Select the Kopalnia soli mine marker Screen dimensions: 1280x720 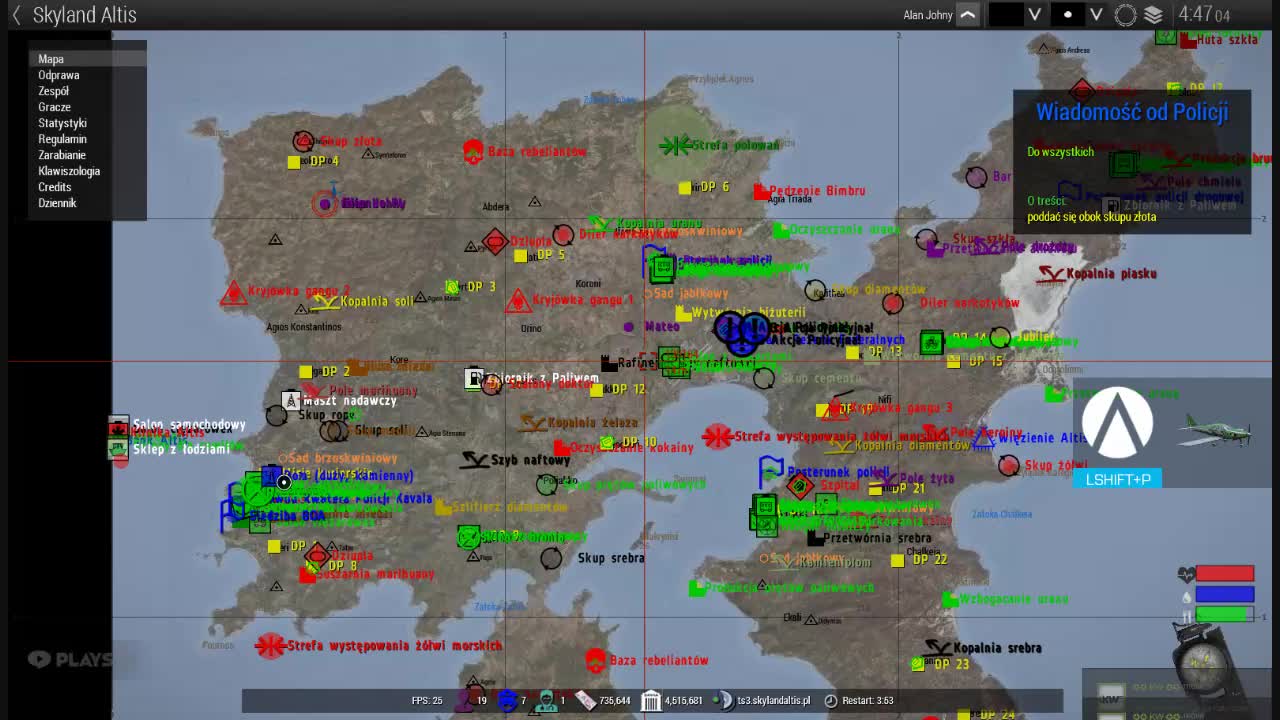pos(325,301)
